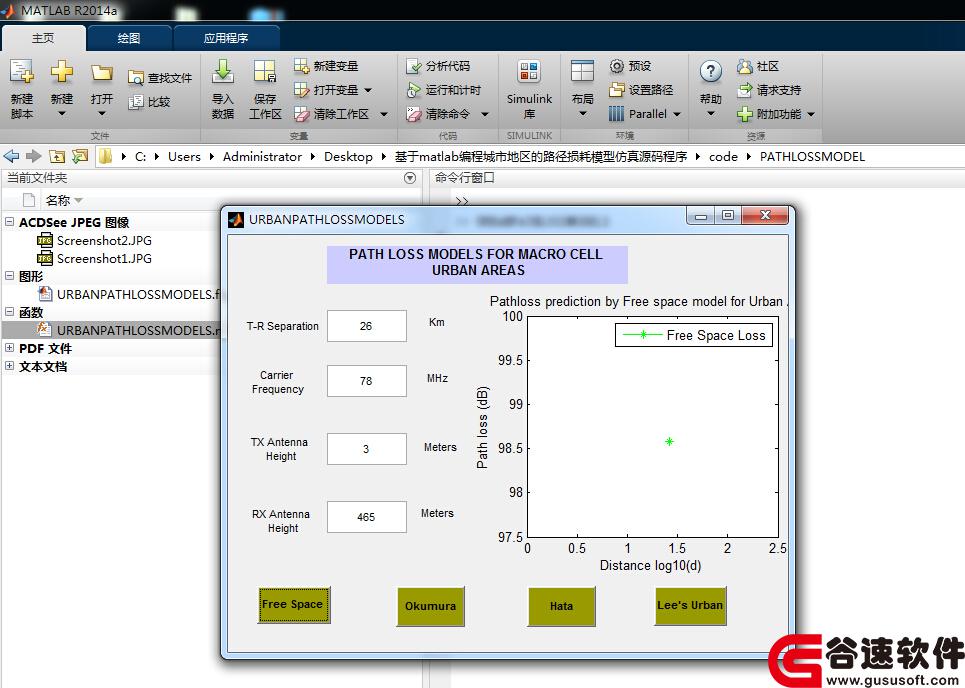This screenshot has height=688, width=965.
Task: Click the Okumura button
Action: 430,606
